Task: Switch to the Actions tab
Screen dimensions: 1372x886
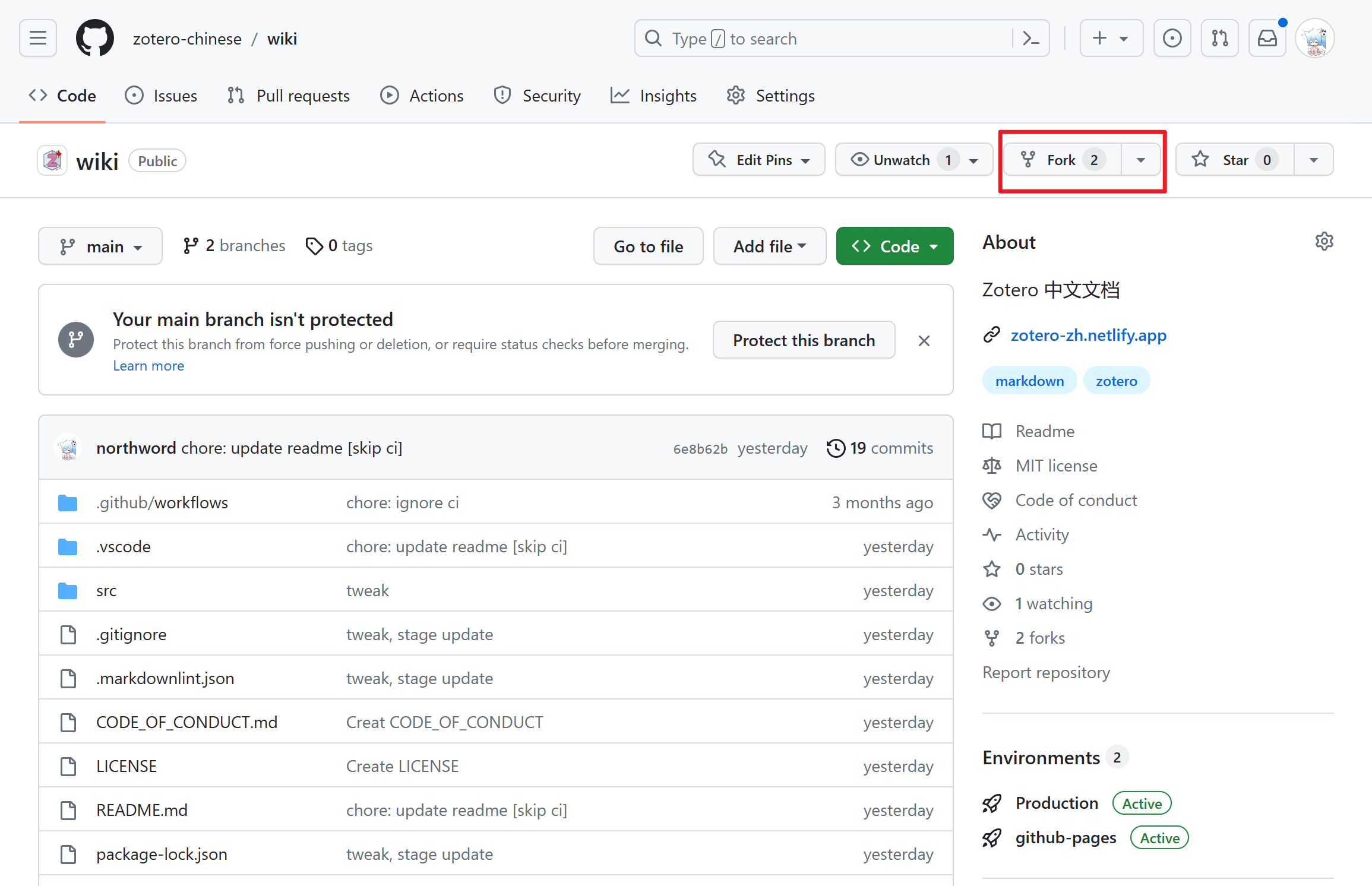Action: 422,96
